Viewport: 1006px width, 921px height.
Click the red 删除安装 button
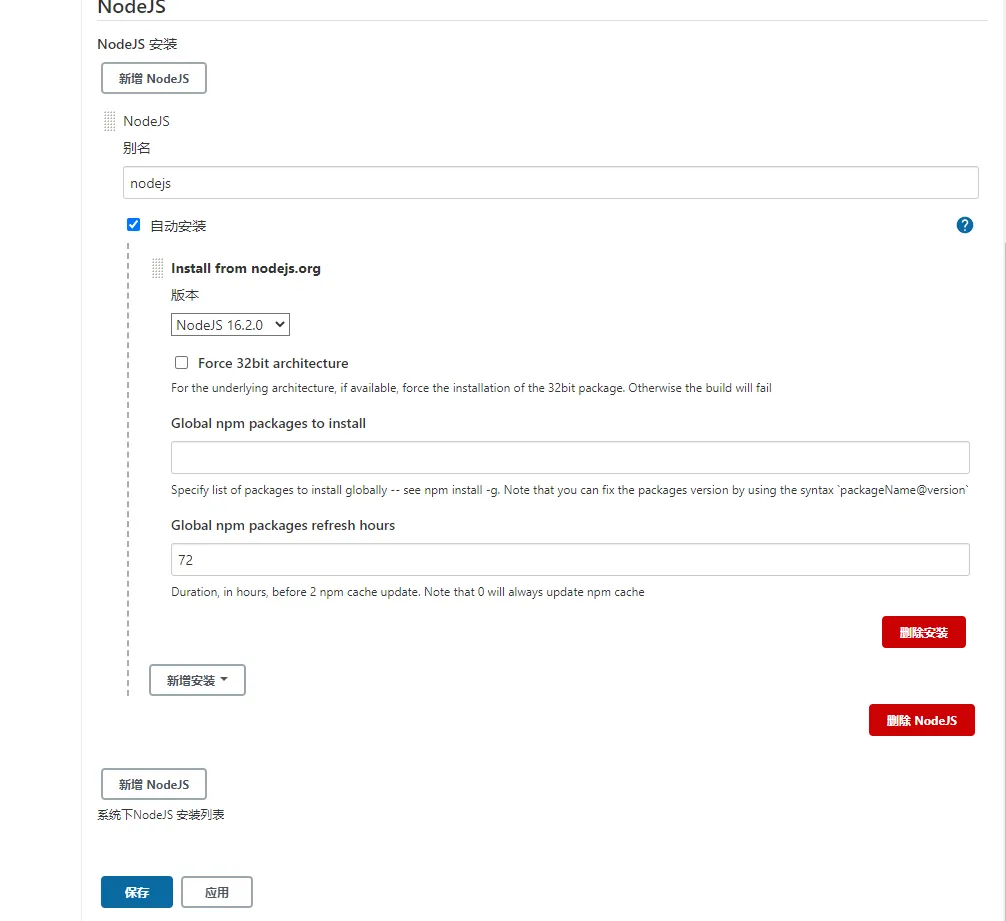tap(923, 632)
